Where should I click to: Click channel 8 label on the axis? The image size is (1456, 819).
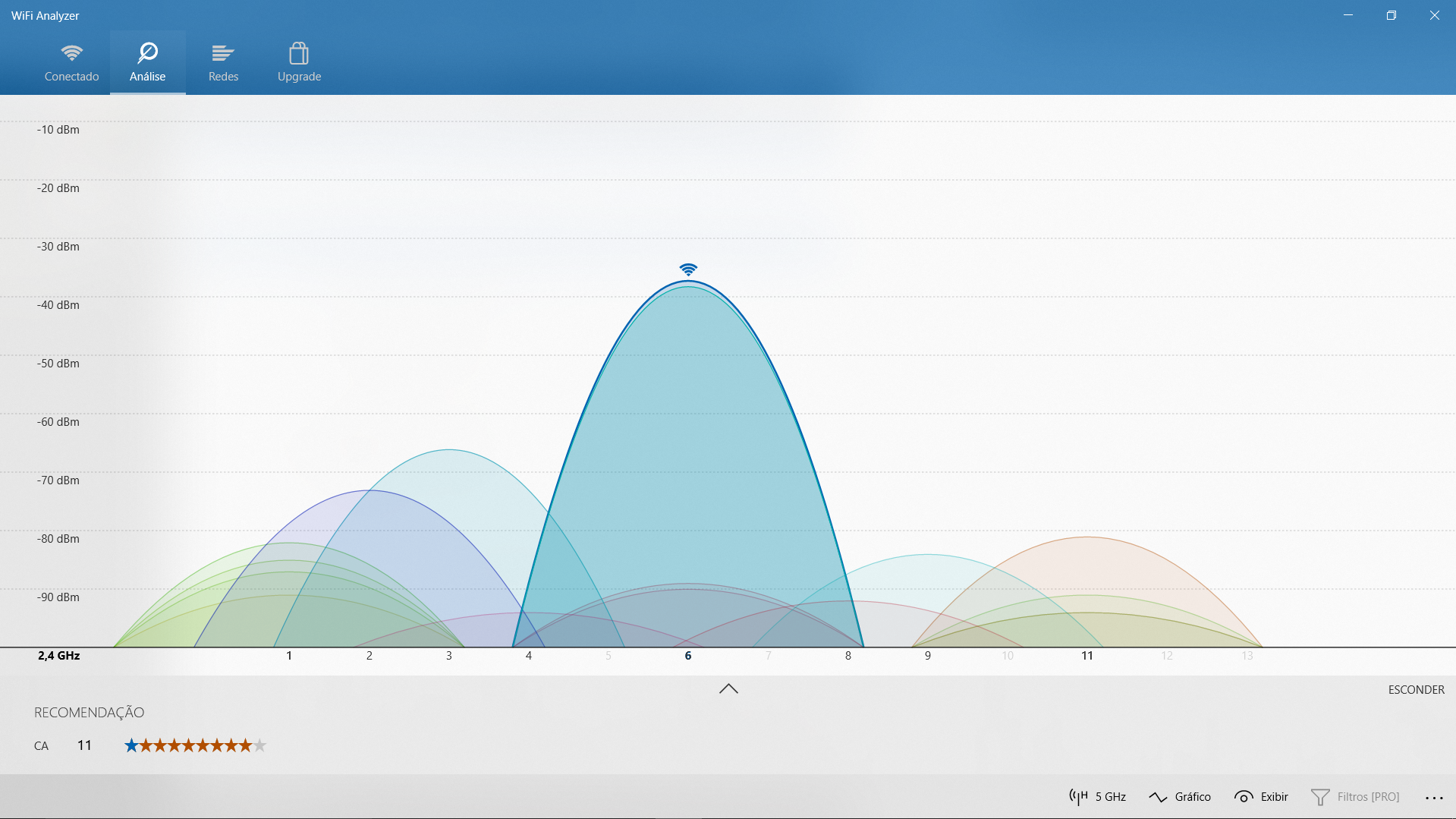pyautogui.click(x=848, y=656)
